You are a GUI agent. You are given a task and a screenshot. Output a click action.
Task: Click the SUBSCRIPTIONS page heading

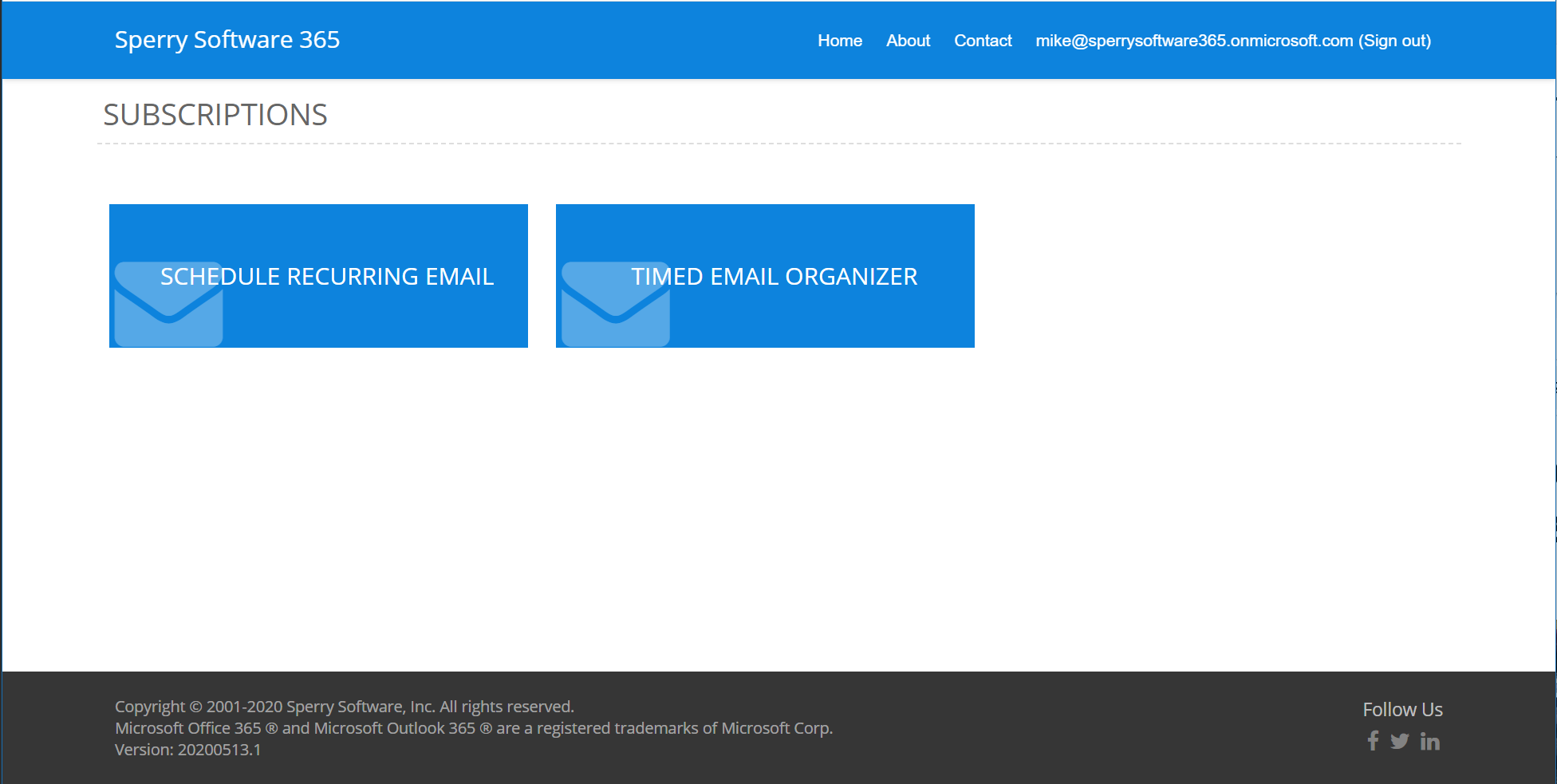pos(215,115)
